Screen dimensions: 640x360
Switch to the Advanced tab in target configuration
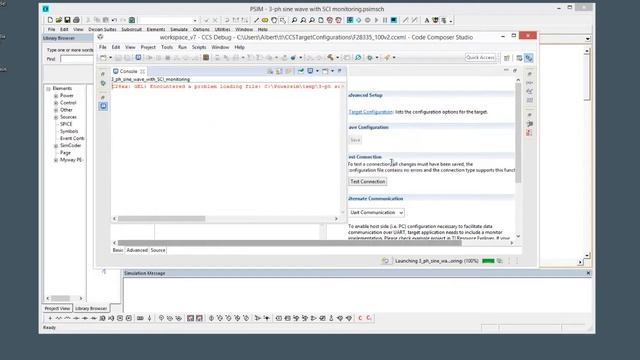137,250
